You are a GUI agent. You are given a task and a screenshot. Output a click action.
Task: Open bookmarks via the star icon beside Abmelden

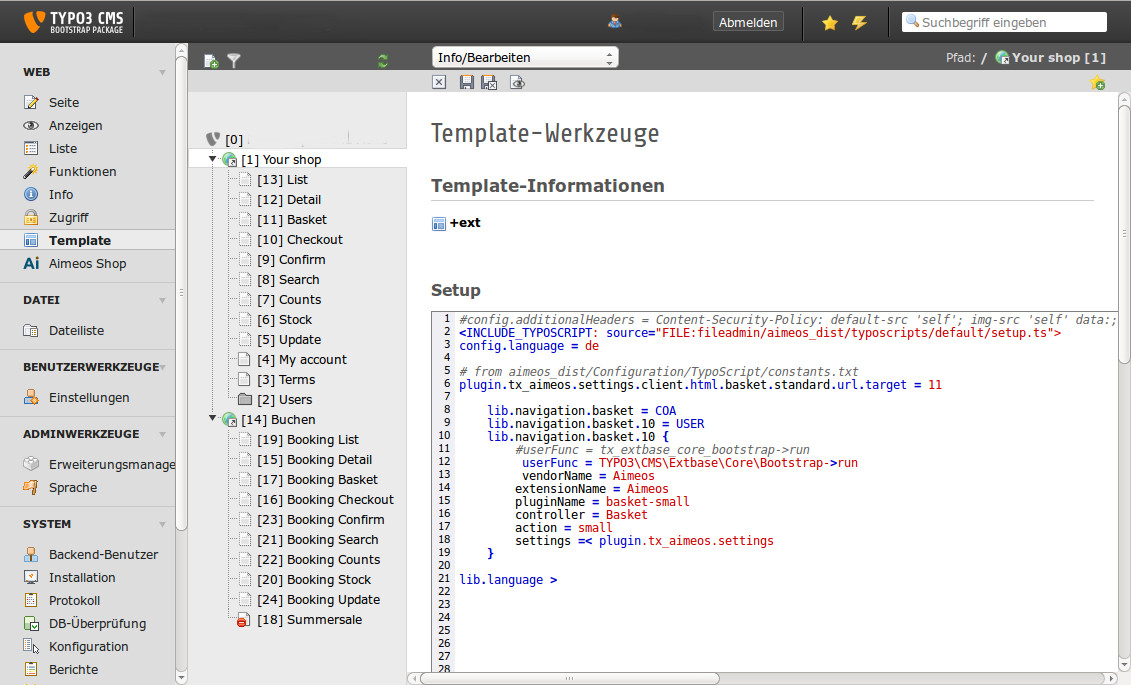pyautogui.click(x=829, y=23)
